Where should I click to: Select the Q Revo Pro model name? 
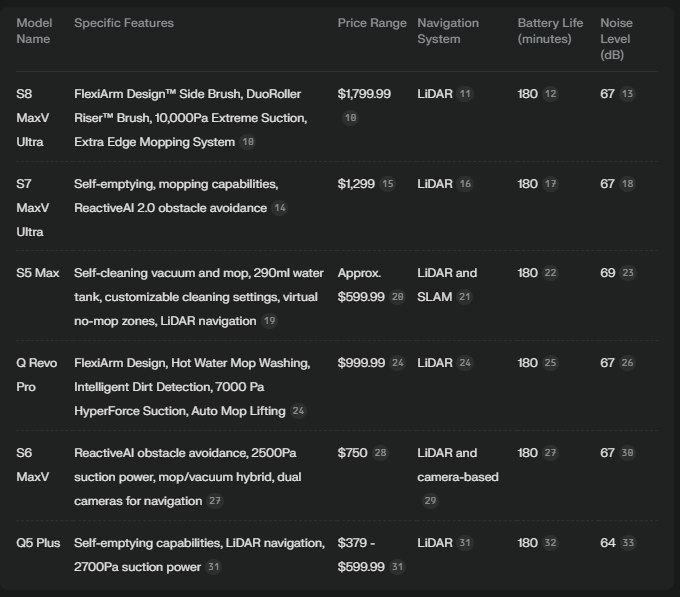[x=36, y=375]
